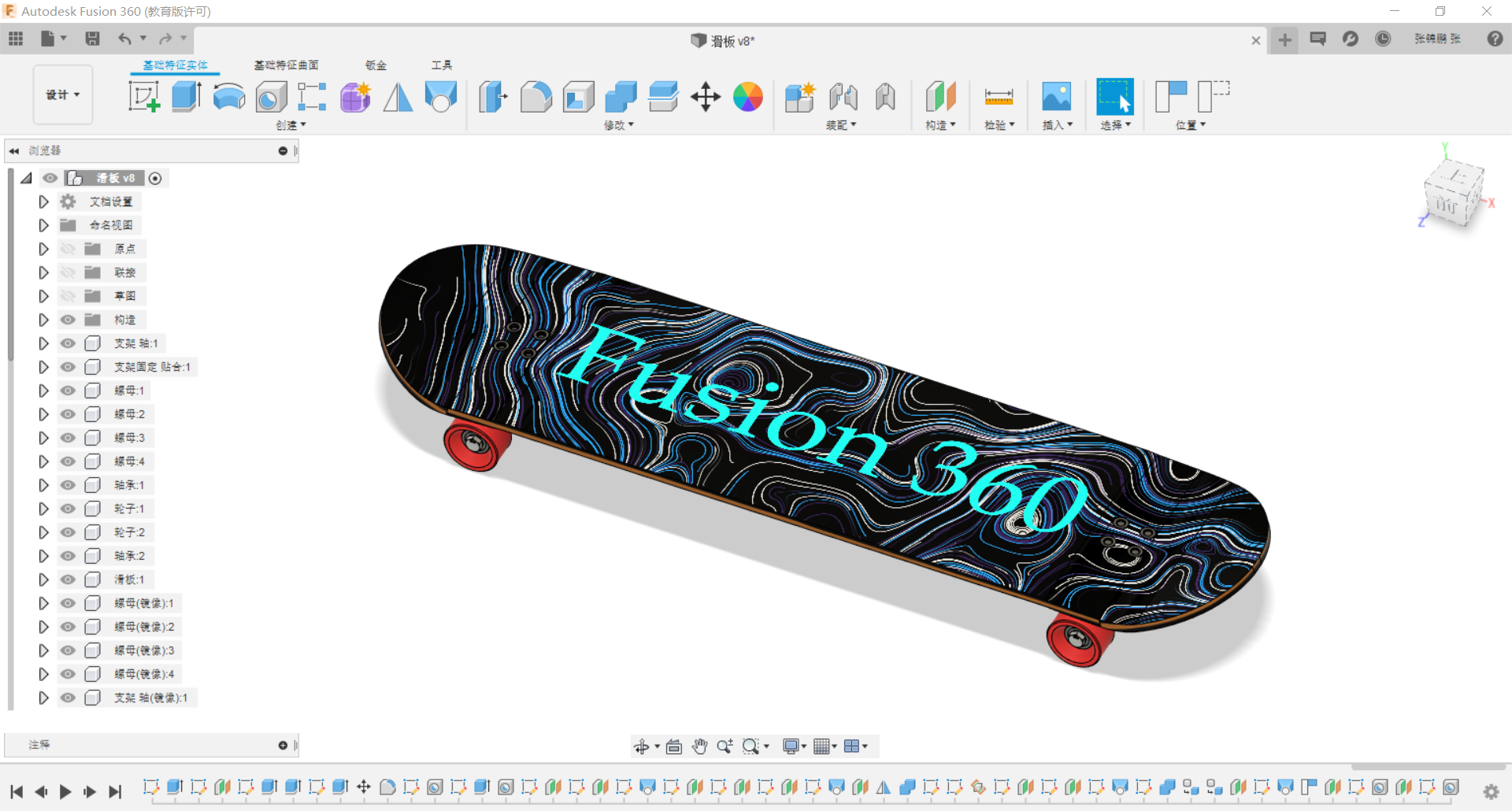Click the Offset Plane construct icon
Screen dimensions: 1512x811
click(941, 97)
